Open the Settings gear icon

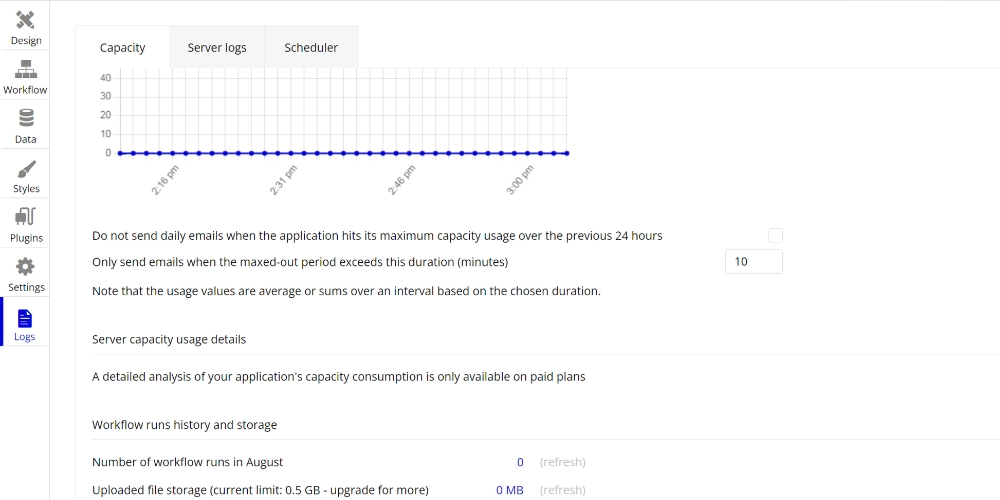coord(25,266)
